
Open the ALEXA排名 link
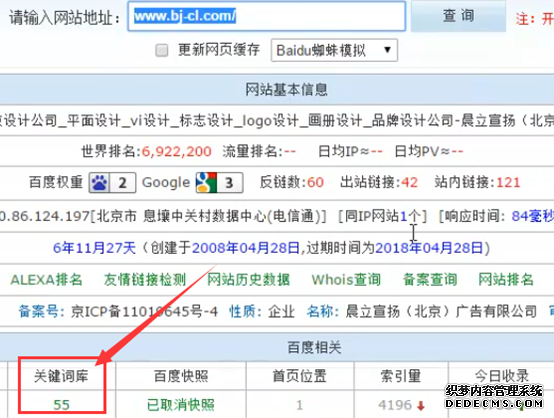46,279
